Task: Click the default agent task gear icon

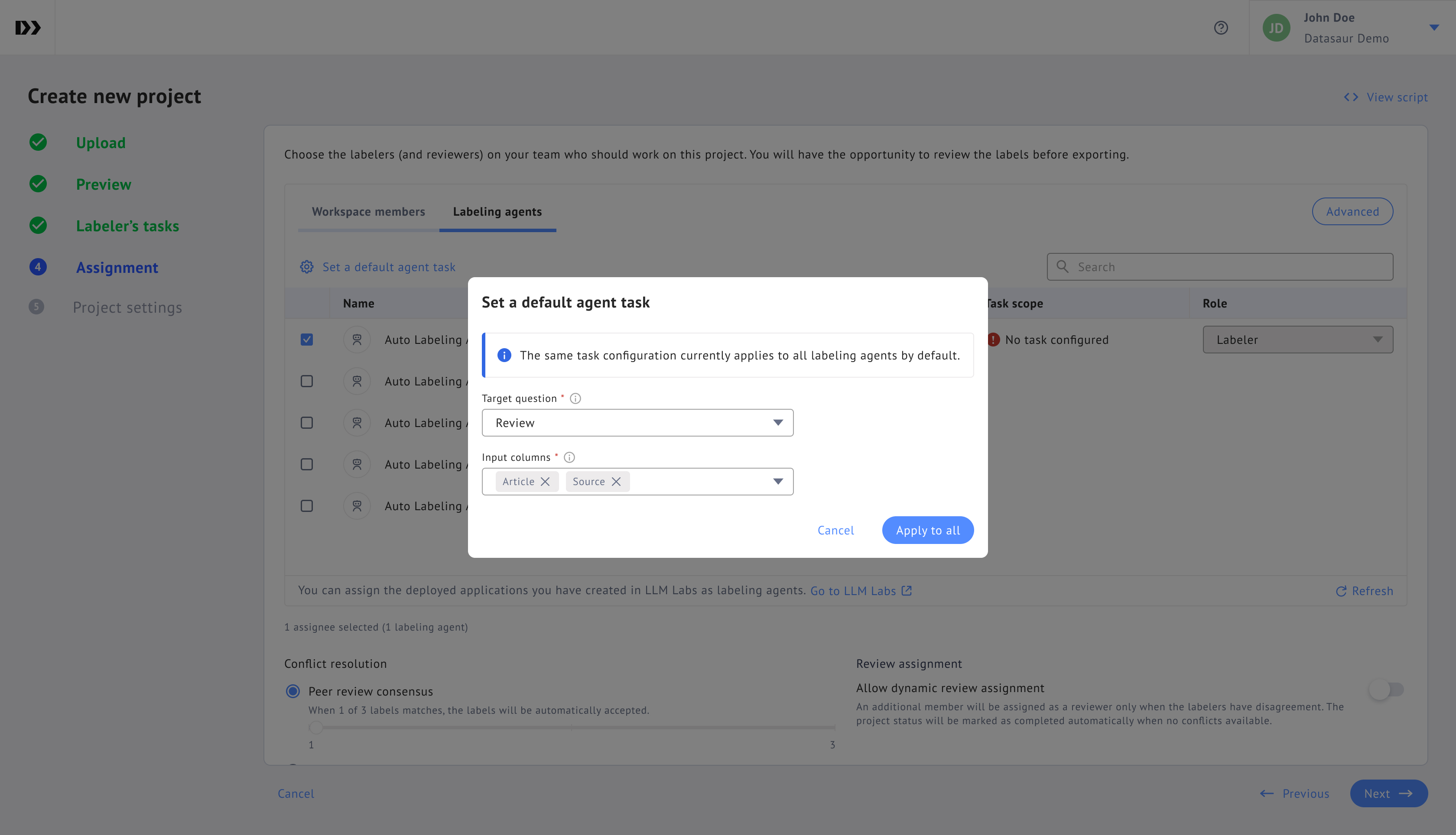Action: pos(307,267)
